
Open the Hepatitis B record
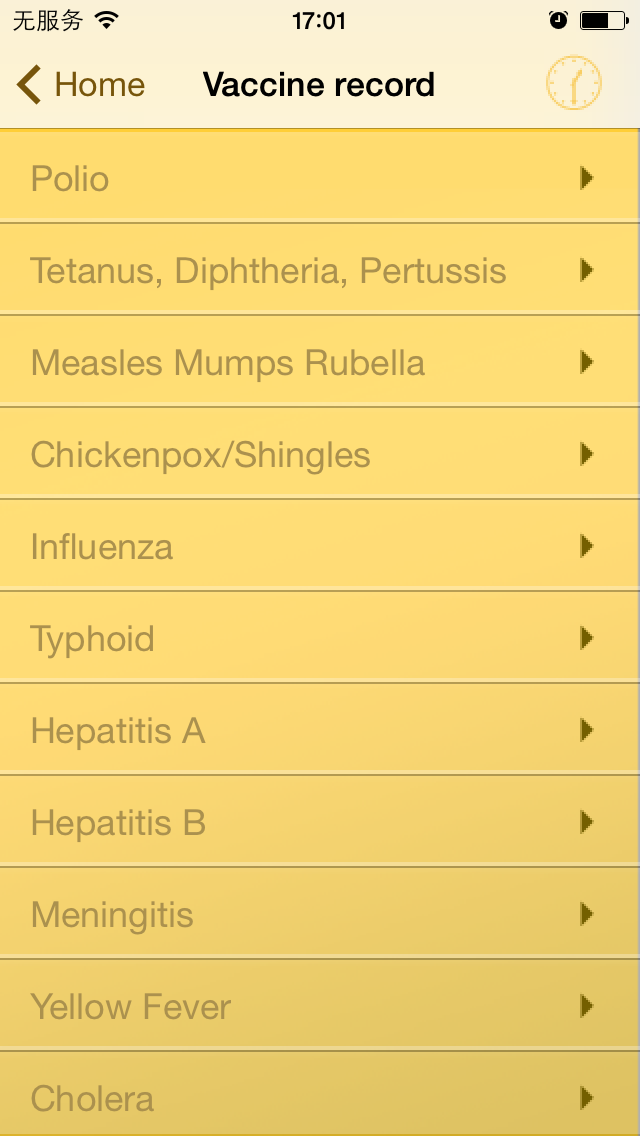(x=320, y=822)
